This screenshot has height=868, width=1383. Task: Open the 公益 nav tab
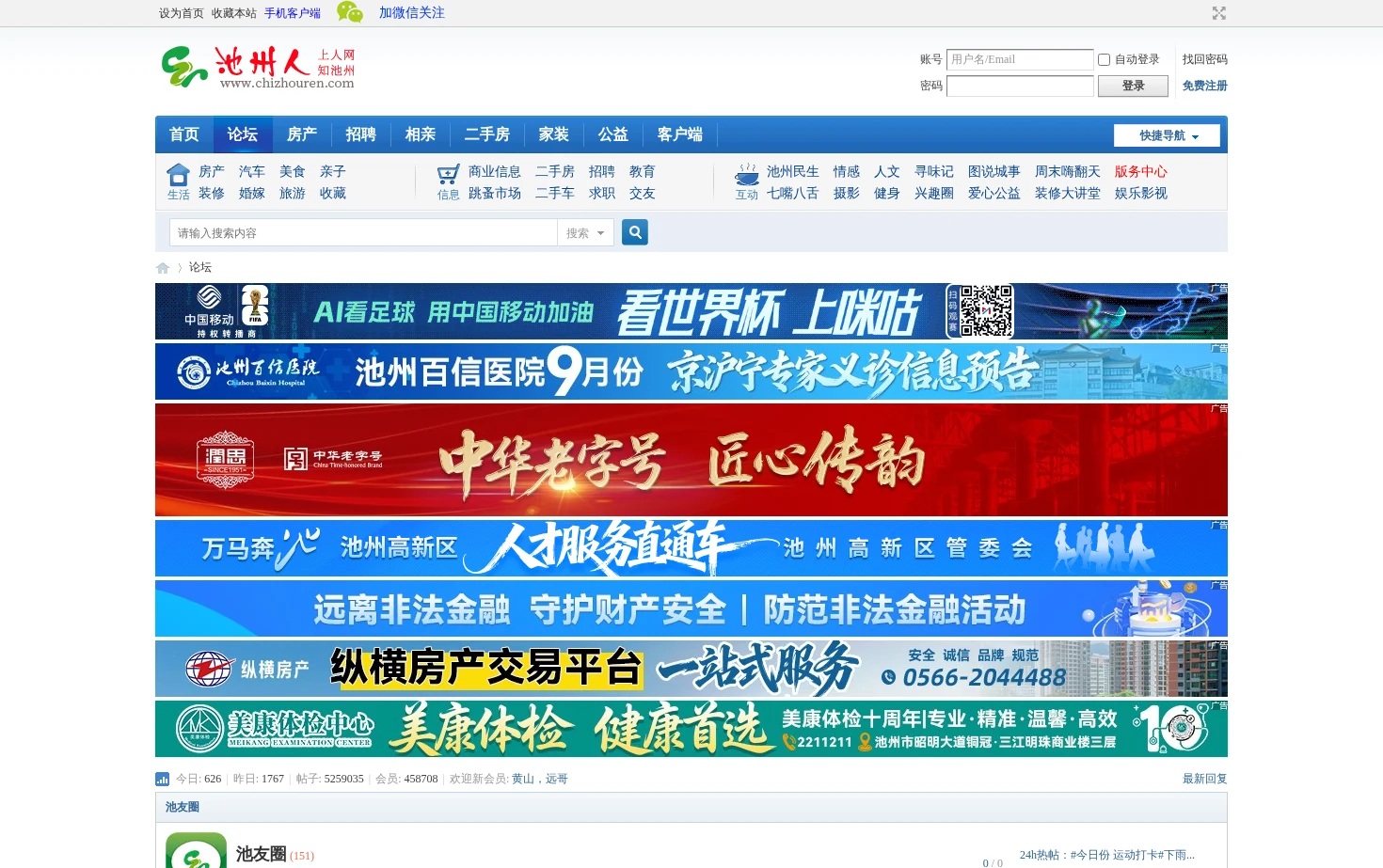point(613,134)
